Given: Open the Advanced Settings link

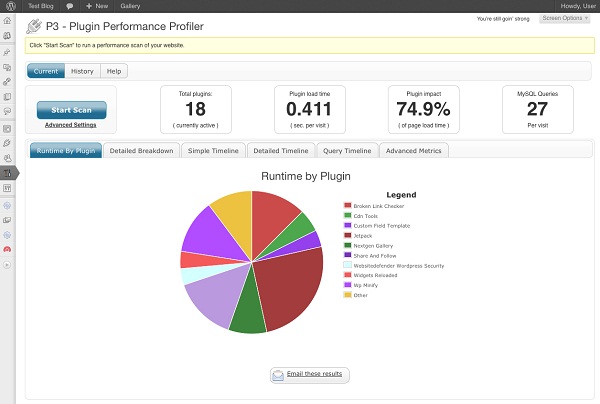Looking at the screenshot, I should (71, 125).
